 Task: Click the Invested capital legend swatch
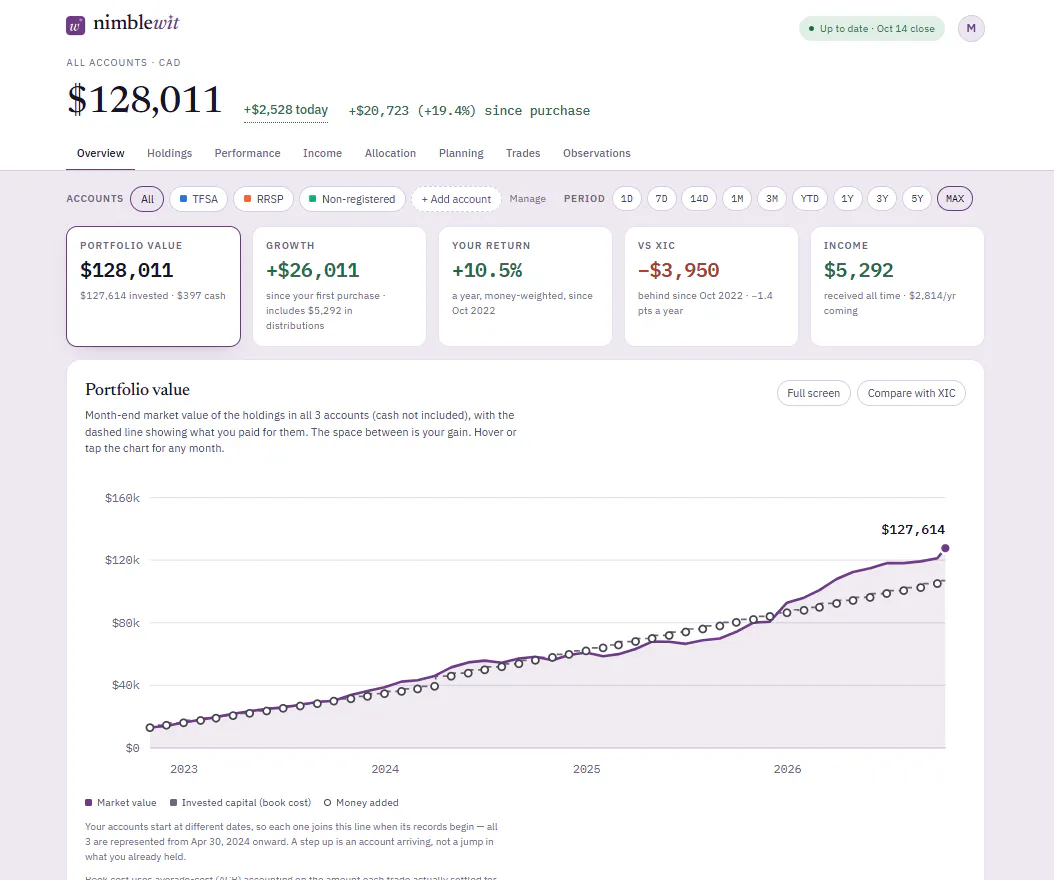pyautogui.click(x=173, y=803)
